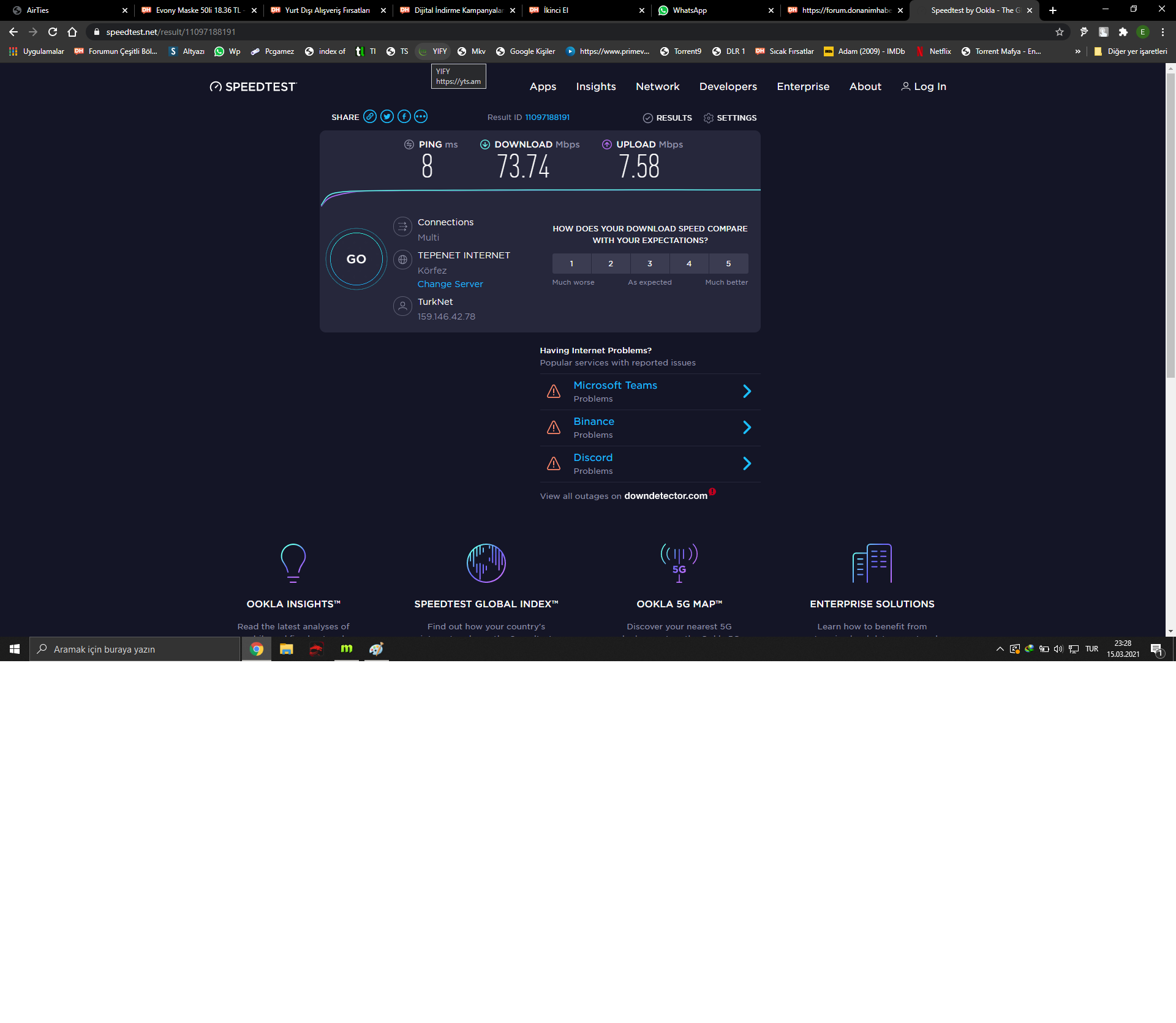Reload the page
This screenshot has width=1176, height=1023.
click(53, 32)
